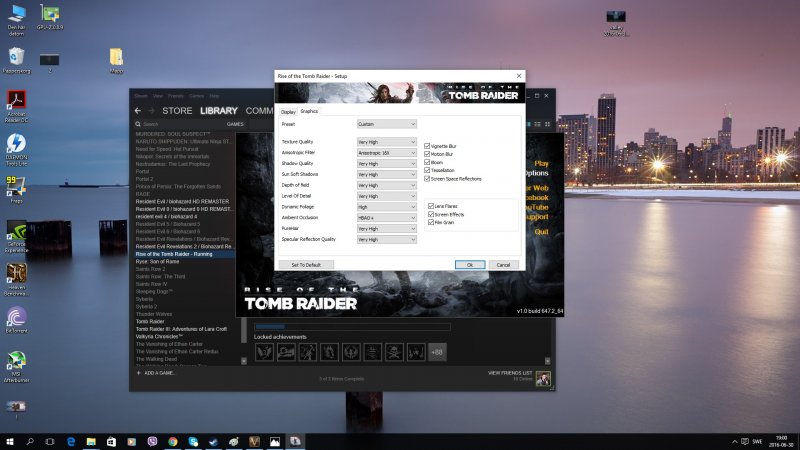This screenshot has width=800, height=450.
Task: Open File Explorer from taskbar
Action: [91, 441]
